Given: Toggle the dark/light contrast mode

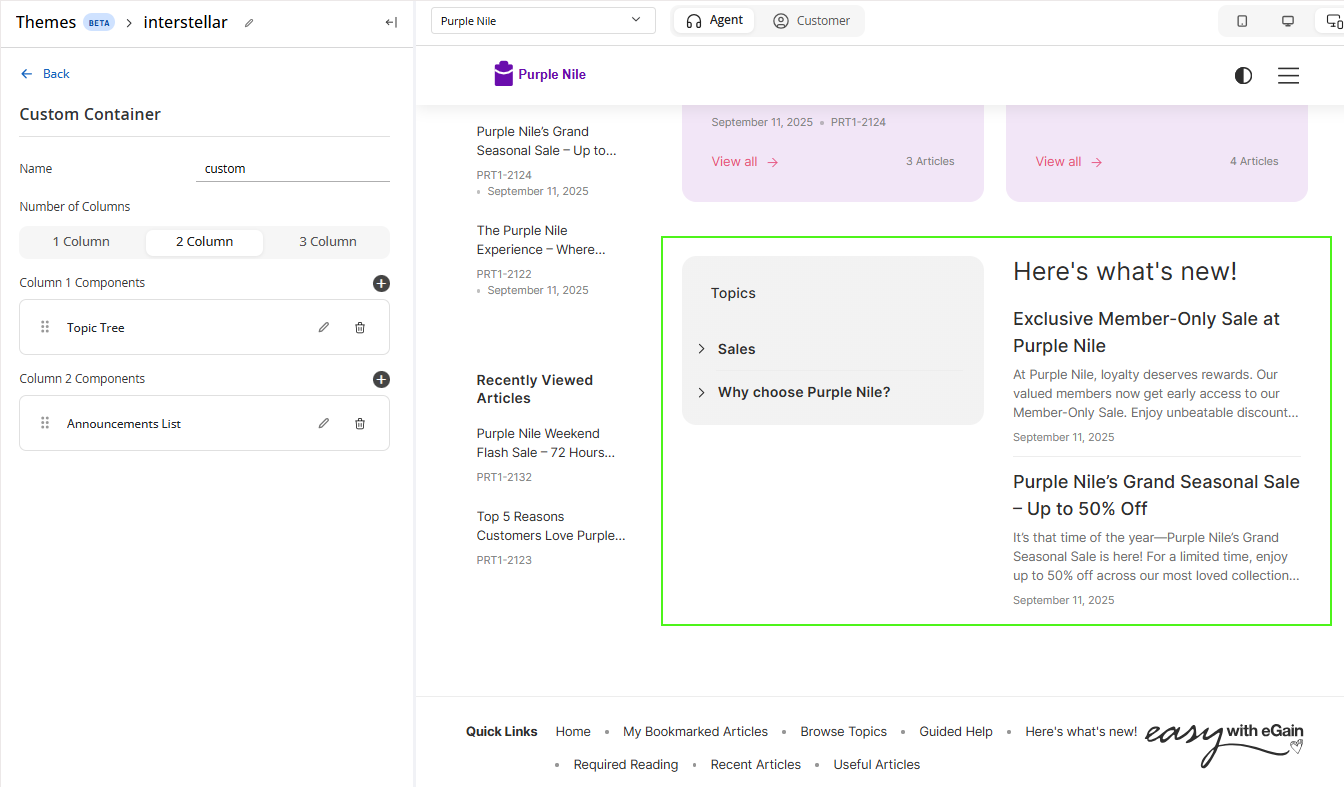Looking at the screenshot, I should pos(1243,76).
